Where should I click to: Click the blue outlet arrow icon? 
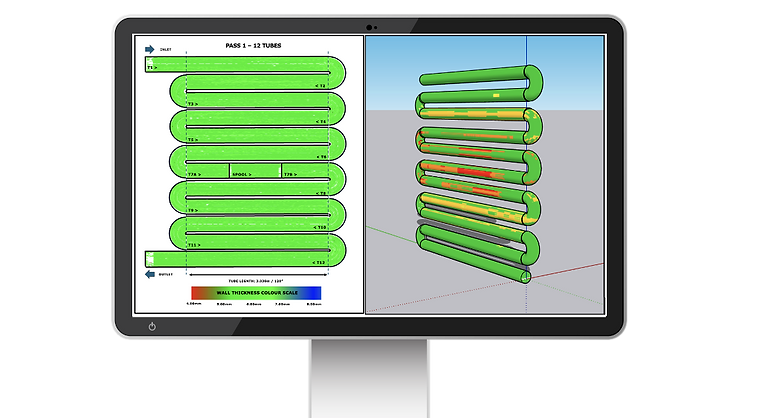pyautogui.click(x=150, y=274)
